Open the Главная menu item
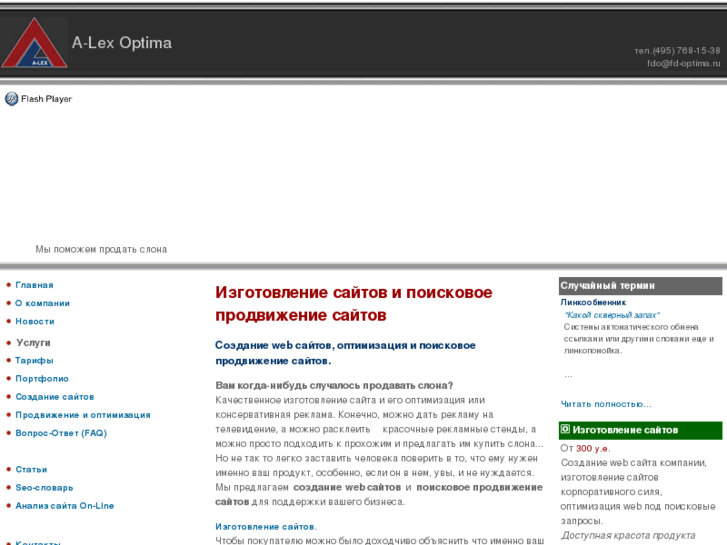Viewport: 727px width, 545px height. [x=34, y=285]
